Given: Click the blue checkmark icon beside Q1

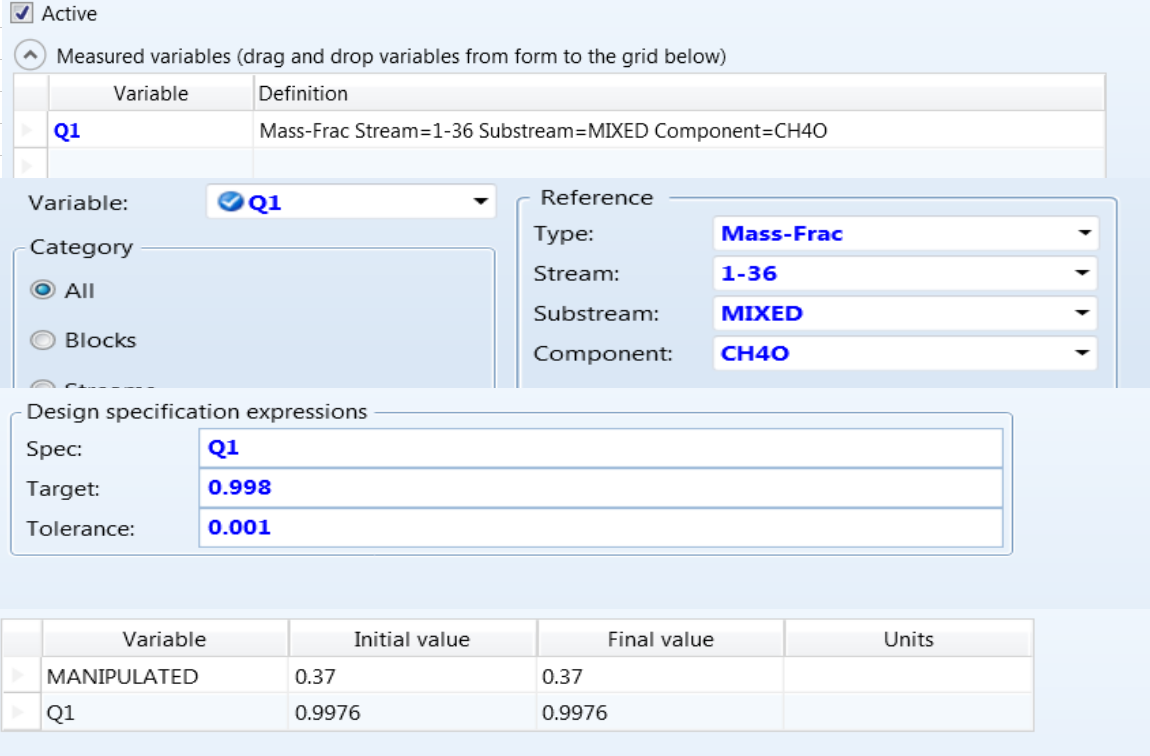Looking at the screenshot, I should click(231, 202).
